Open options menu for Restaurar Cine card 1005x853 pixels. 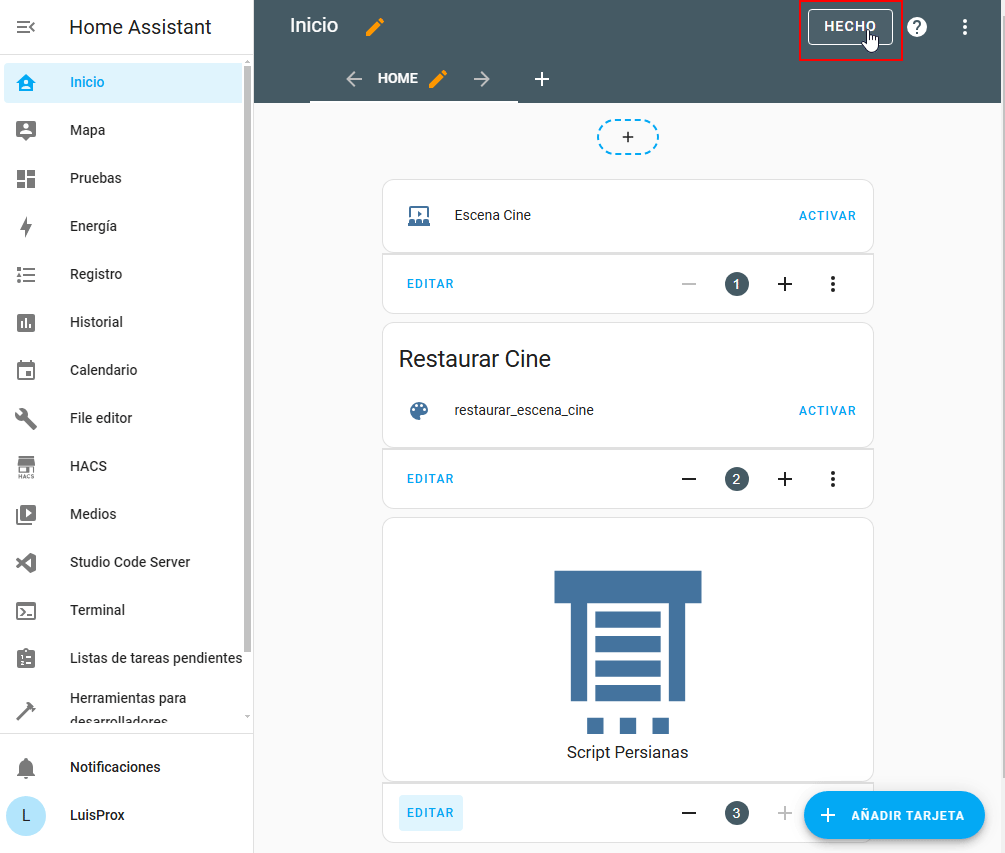coord(833,479)
